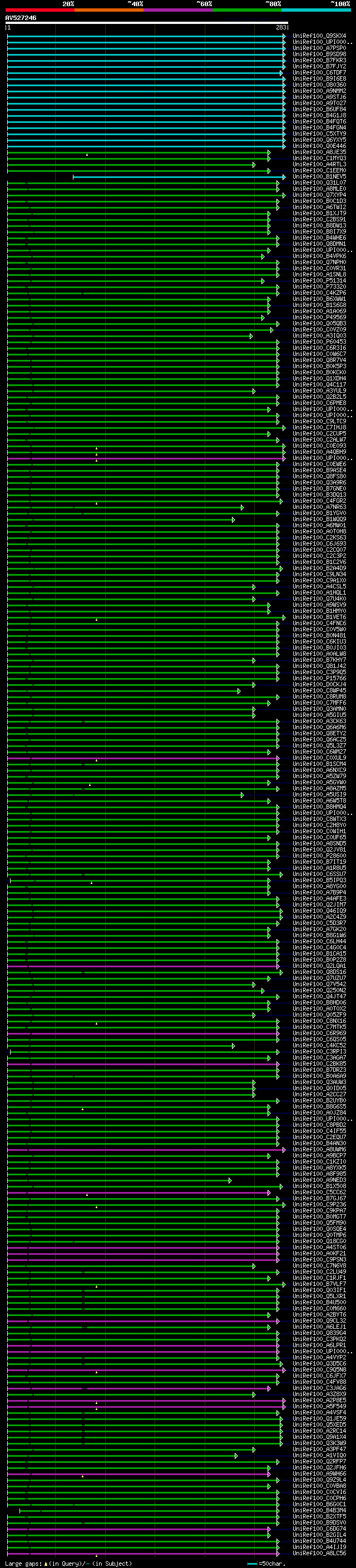The image size is (356, 1568).
Task: Open hit UniRef100_C5XTY9
Action: [319, 134]
